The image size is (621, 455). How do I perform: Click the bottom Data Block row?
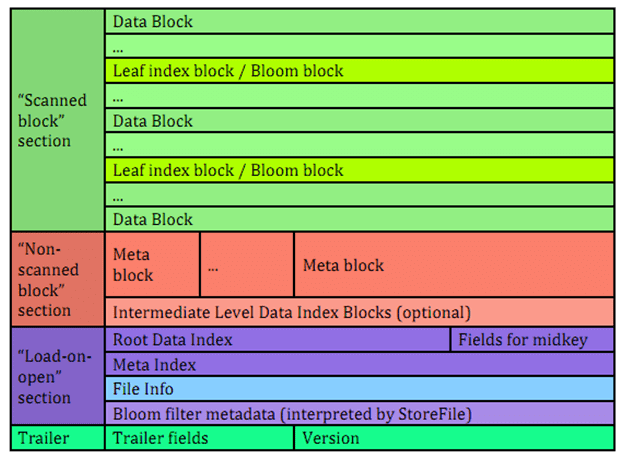pos(359,219)
